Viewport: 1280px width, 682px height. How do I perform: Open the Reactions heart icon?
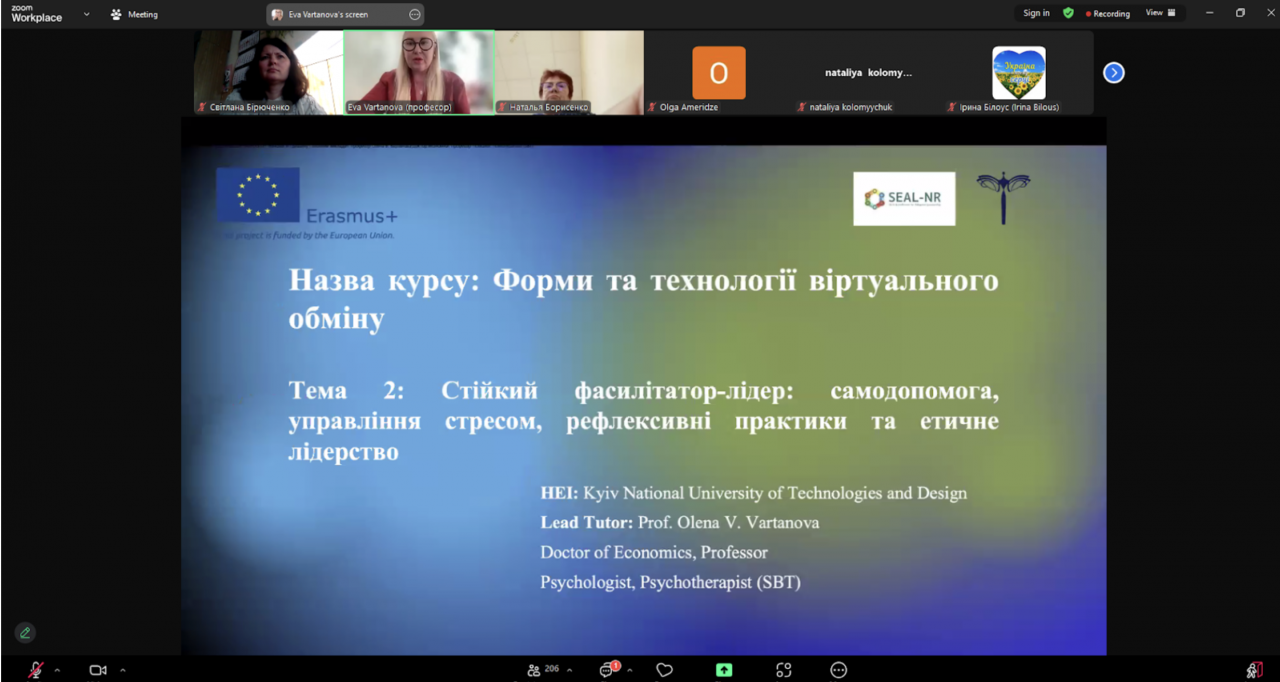[665, 670]
